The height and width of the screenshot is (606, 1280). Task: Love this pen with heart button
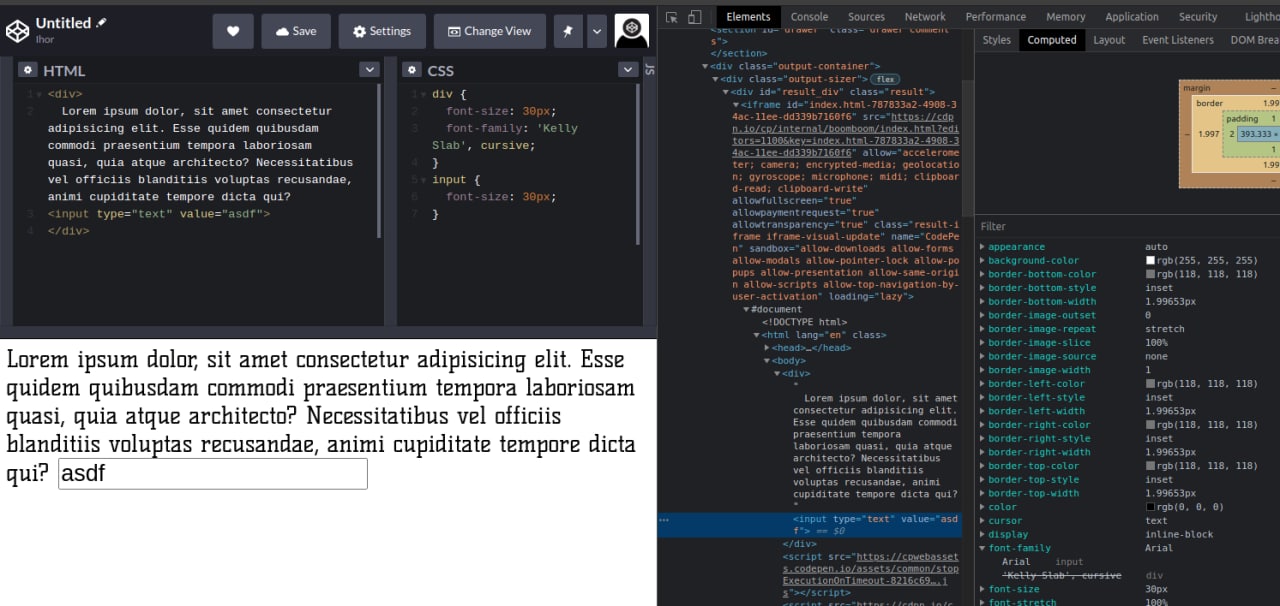click(233, 31)
